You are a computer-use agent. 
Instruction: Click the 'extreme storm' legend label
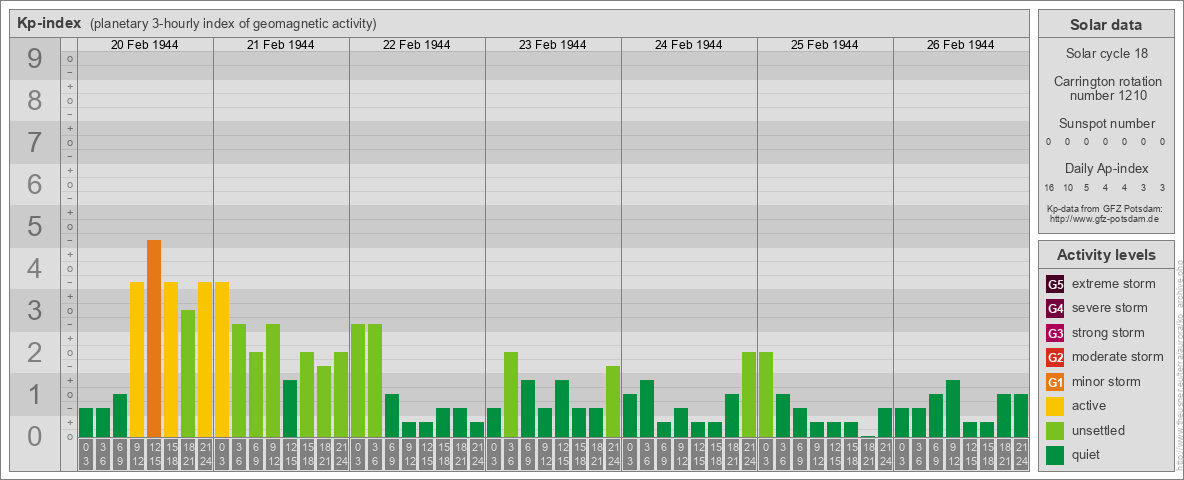pos(1114,284)
